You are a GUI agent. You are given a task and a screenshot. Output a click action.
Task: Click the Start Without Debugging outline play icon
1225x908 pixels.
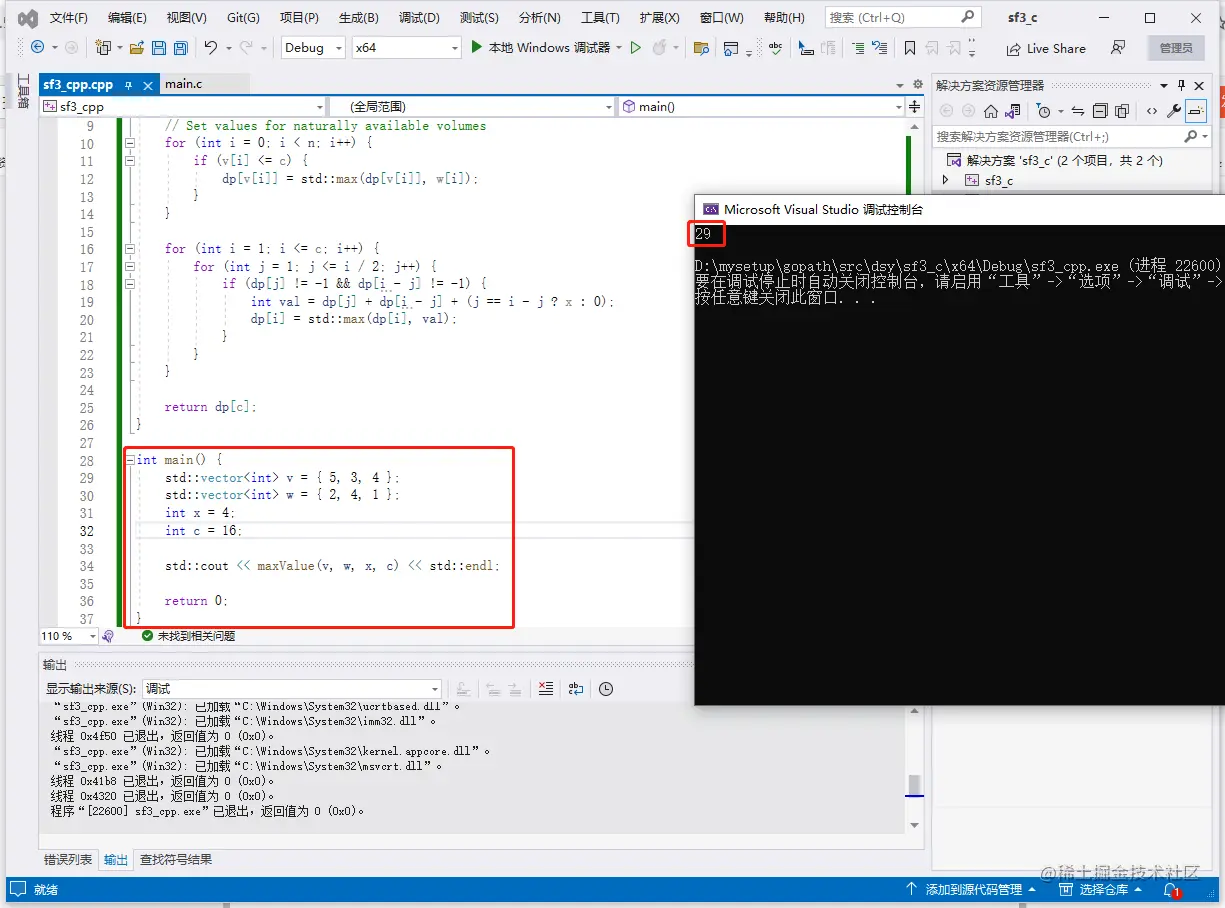(x=635, y=48)
